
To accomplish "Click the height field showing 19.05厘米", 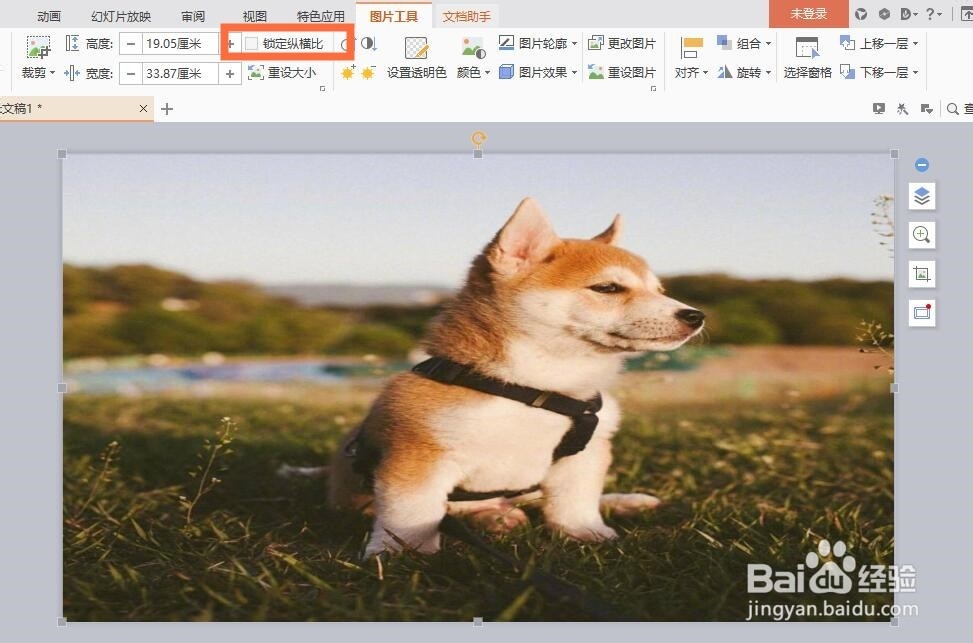I will [x=180, y=43].
